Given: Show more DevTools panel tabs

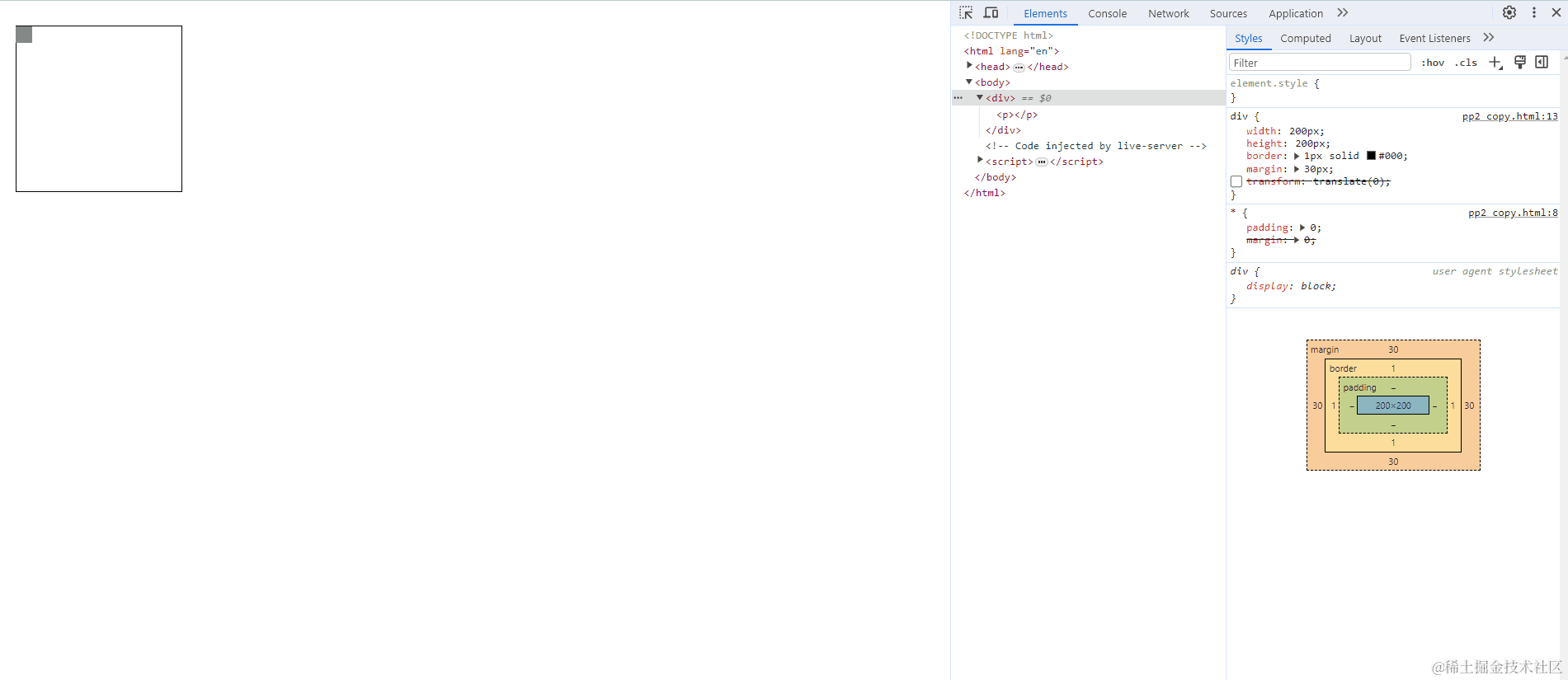Looking at the screenshot, I should pyautogui.click(x=1343, y=13).
